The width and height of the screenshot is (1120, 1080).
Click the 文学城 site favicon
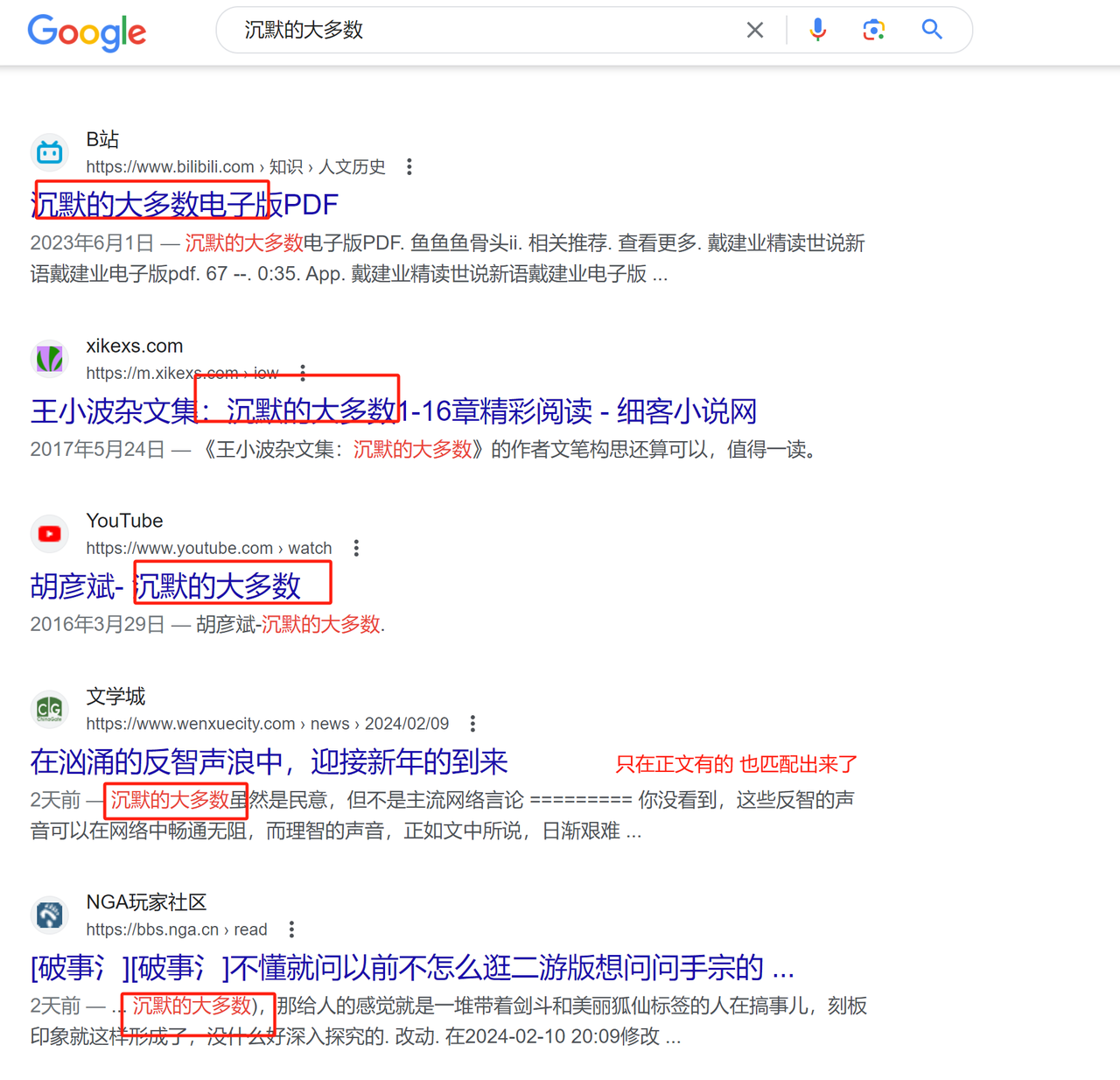[x=50, y=709]
